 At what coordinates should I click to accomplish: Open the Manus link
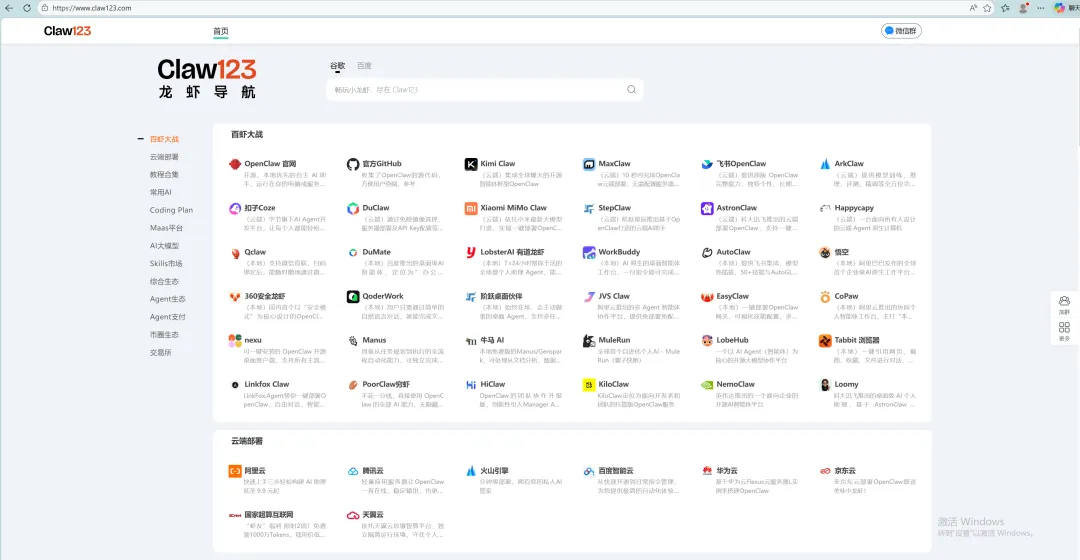pos(374,340)
